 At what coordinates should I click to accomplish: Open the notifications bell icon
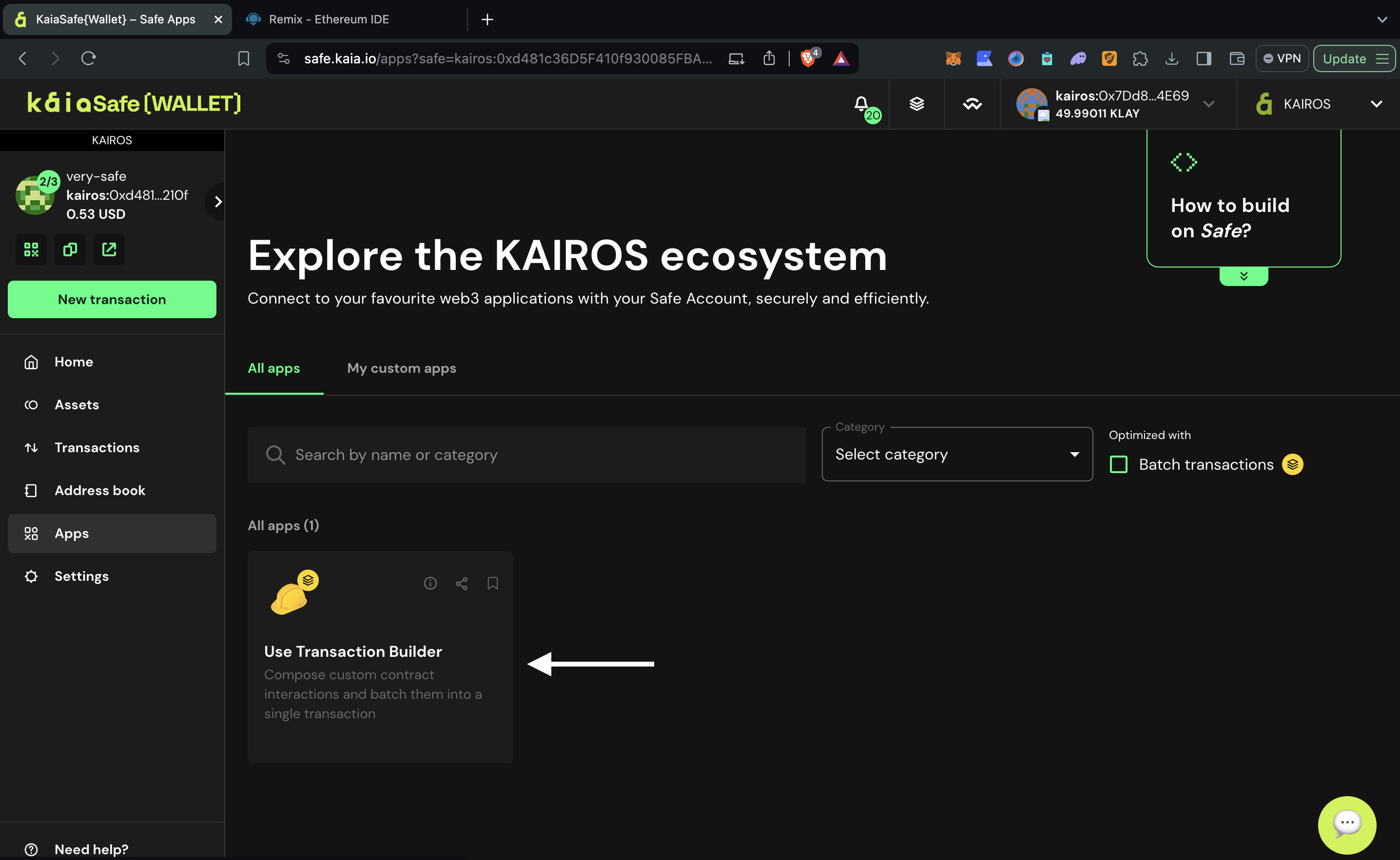tap(861, 104)
